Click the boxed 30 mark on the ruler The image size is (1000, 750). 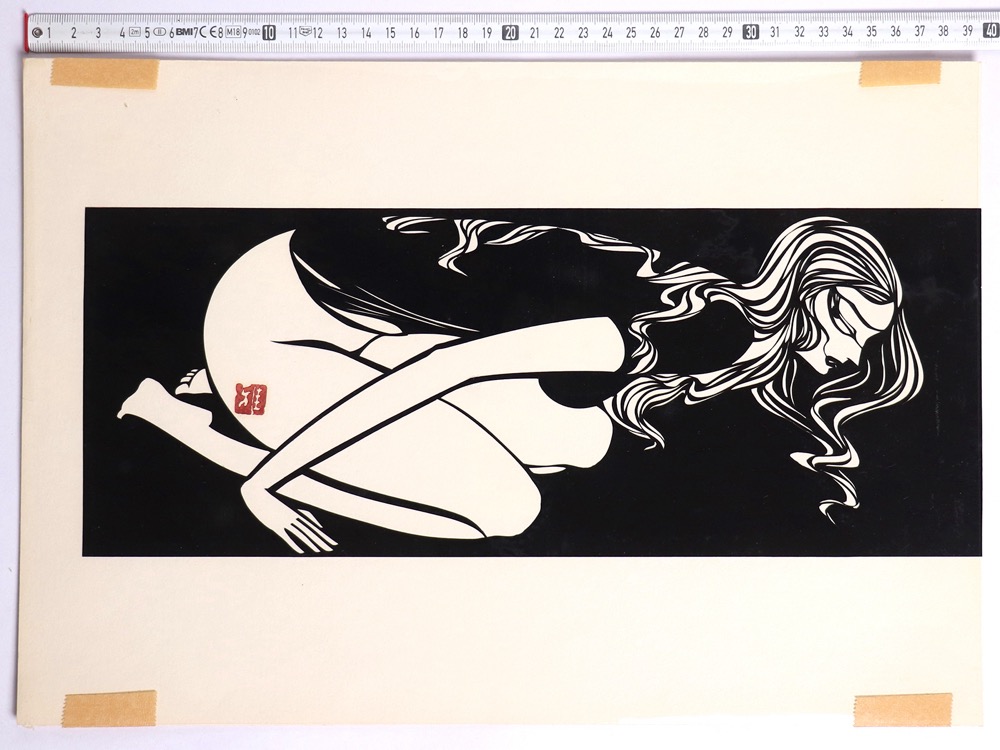(x=751, y=32)
